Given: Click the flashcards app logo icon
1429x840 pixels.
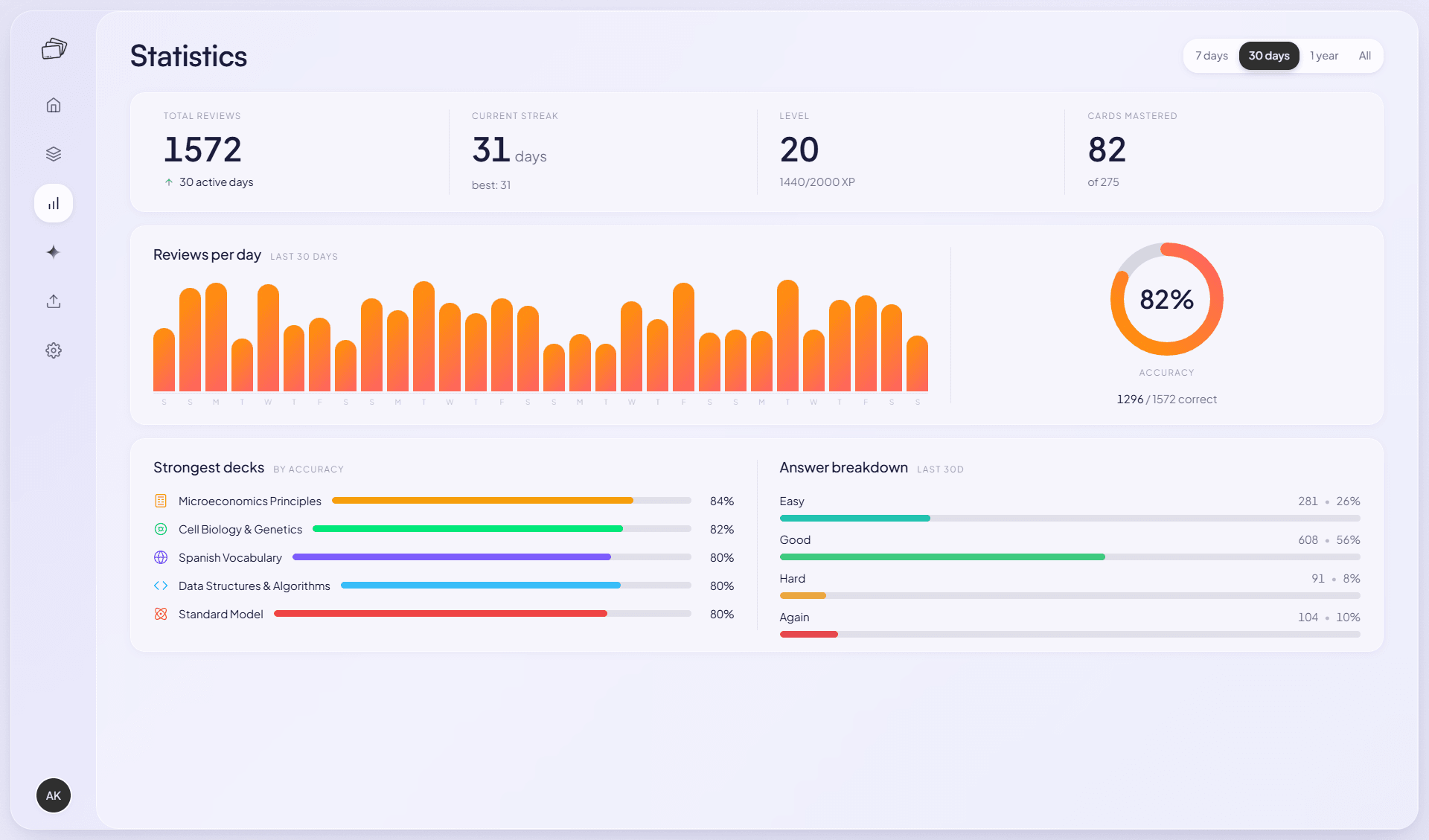Looking at the screenshot, I should (x=54, y=49).
